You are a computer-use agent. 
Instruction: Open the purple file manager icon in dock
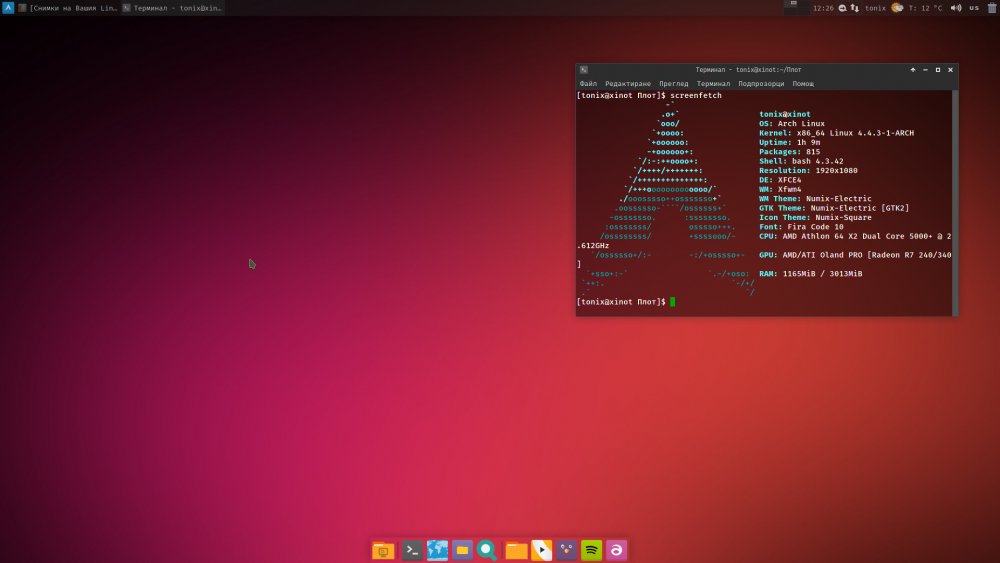pyautogui.click(x=462, y=550)
